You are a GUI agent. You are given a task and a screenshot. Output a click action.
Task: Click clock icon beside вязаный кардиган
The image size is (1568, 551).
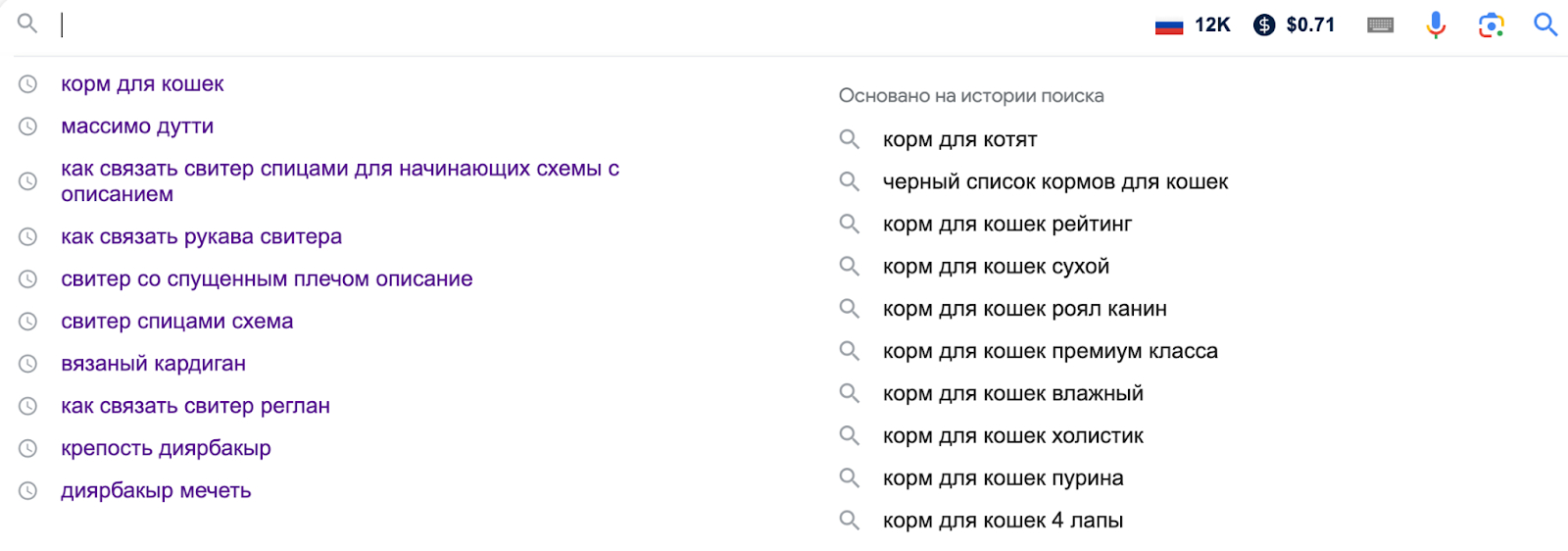28,364
